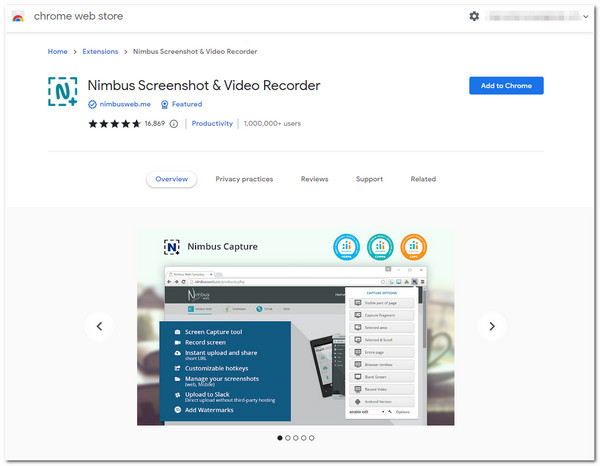Open the Reviews tab
The height and width of the screenshot is (466, 600).
314,179
